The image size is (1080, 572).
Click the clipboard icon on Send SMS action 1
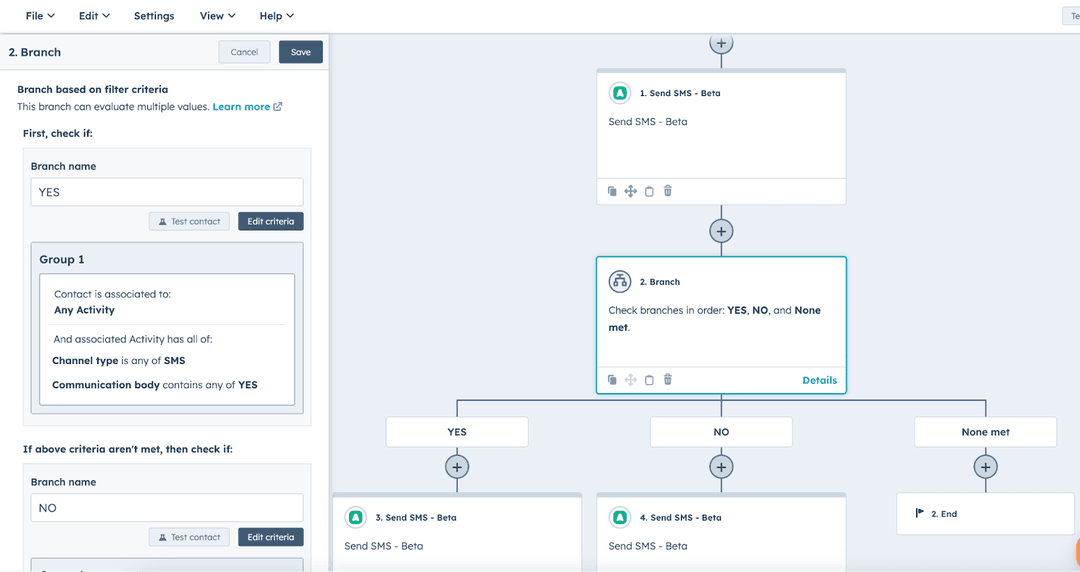[x=649, y=191]
